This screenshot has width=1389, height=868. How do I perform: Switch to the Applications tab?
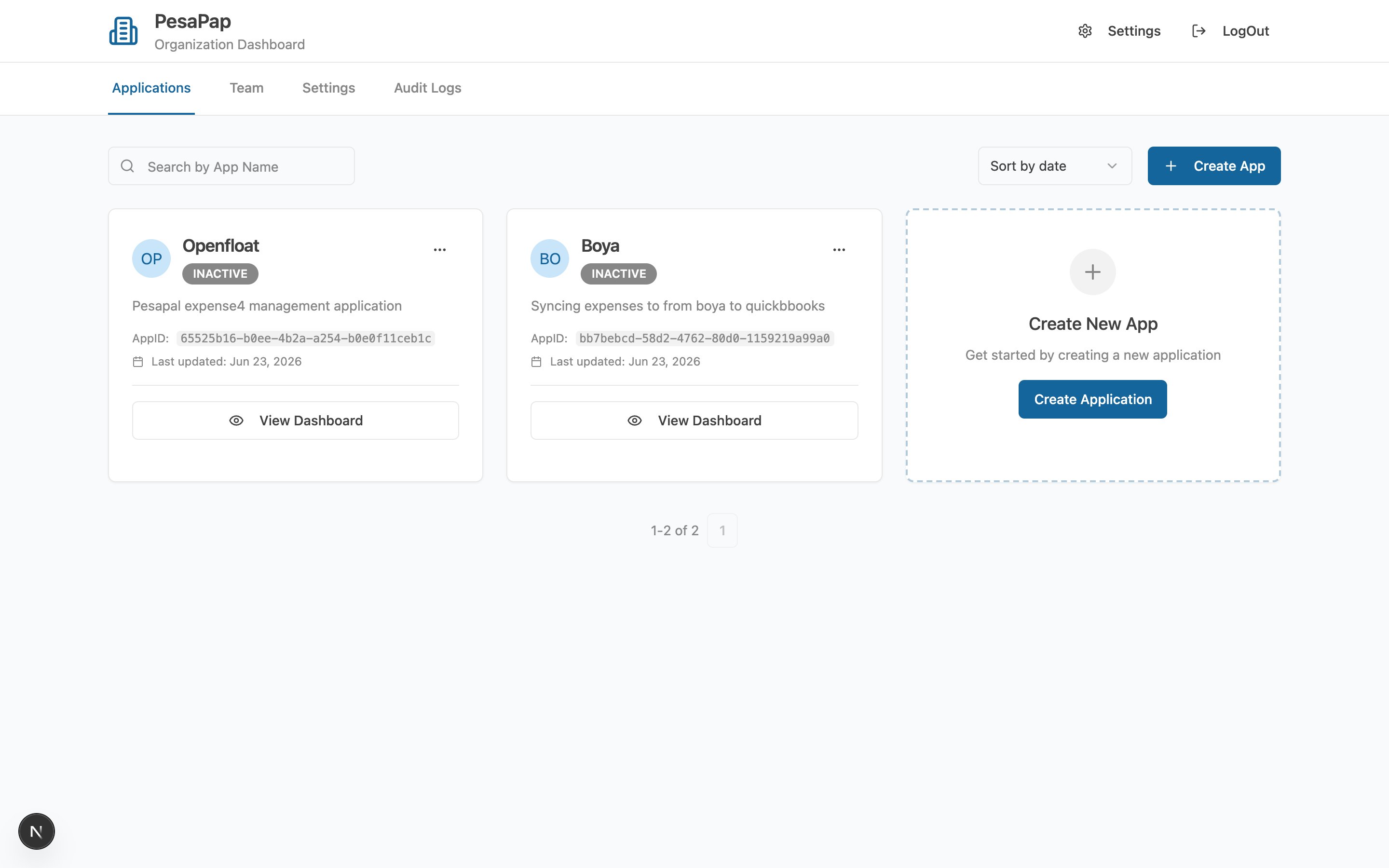point(151,88)
